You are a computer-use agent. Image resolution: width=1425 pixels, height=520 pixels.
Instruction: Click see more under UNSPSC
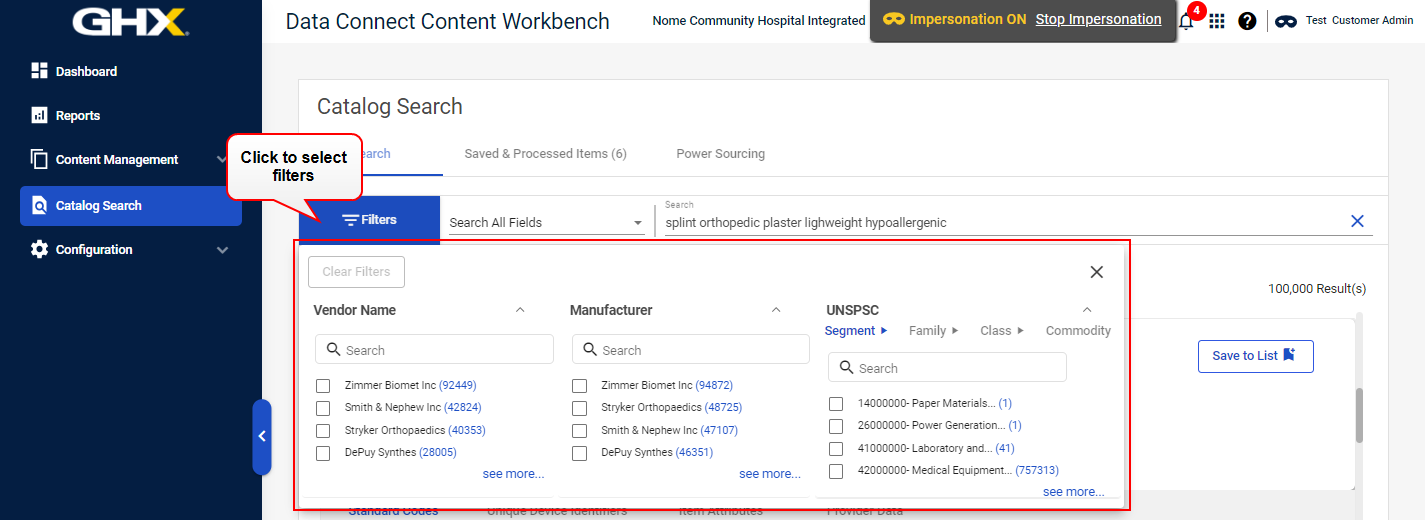pyautogui.click(x=1074, y=492)
